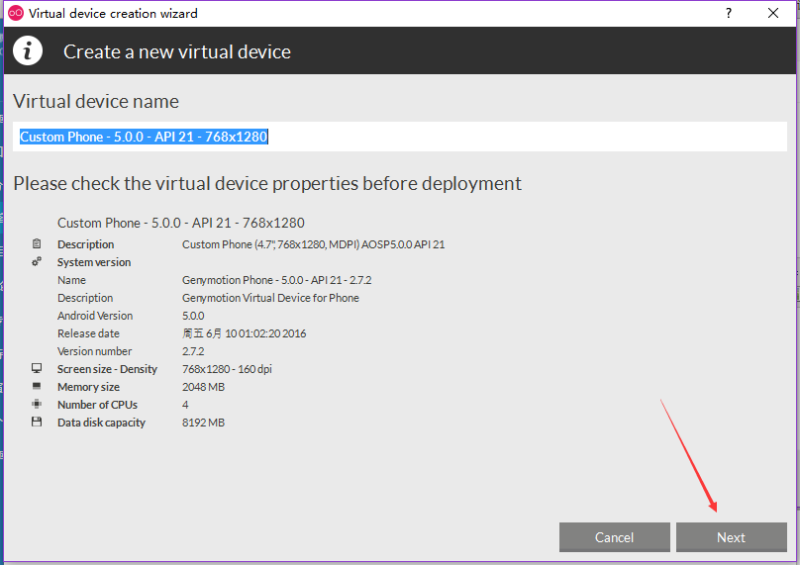The height and width of the screenshot is (565, 800).
Task: Click the 'Memory size' label
Action: (x=88, y=387)
